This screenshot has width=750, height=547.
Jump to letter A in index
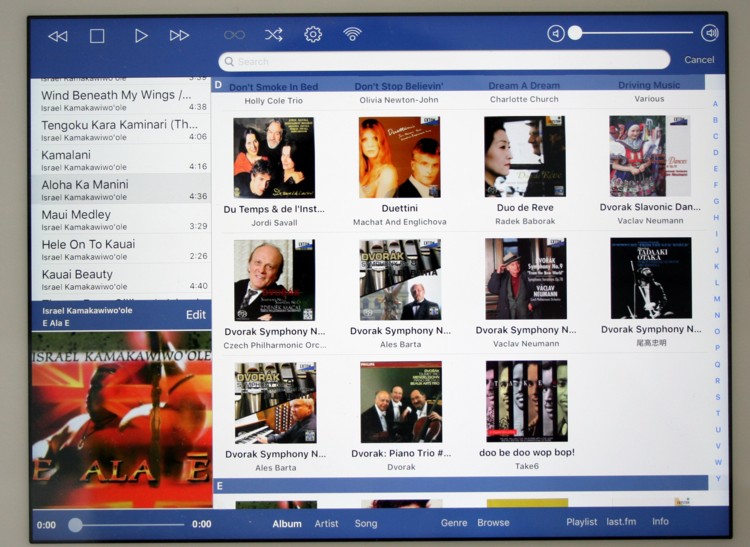coord(715,104)
